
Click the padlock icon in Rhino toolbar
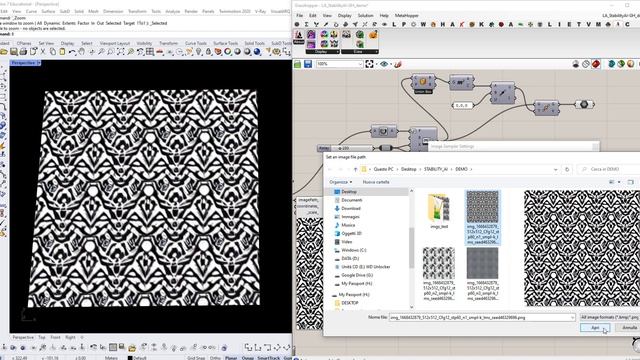pyautogui.click(x=209, y=52)
